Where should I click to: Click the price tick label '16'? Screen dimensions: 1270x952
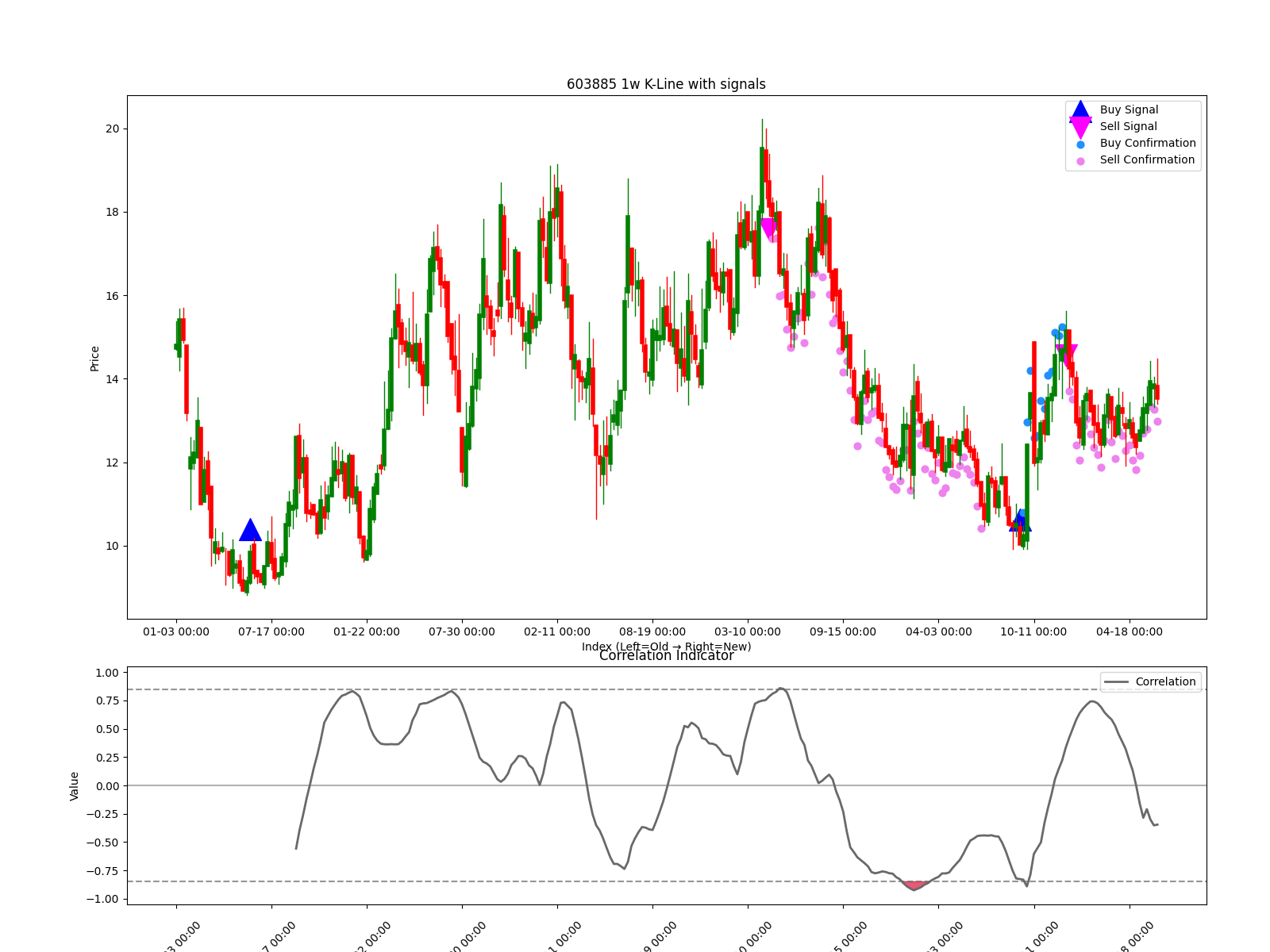coord(112,296)
